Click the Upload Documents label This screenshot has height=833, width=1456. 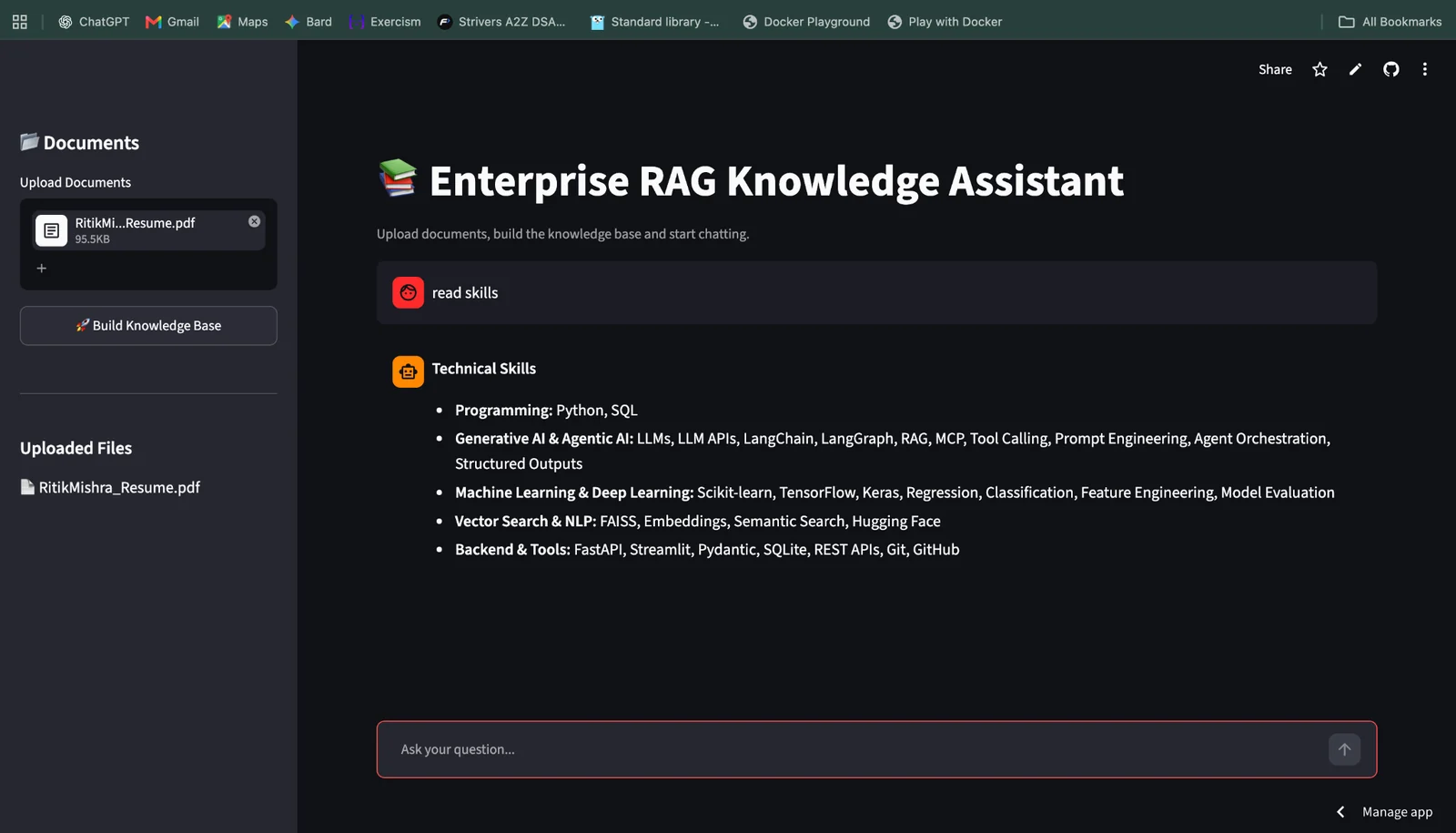(76, 182)
